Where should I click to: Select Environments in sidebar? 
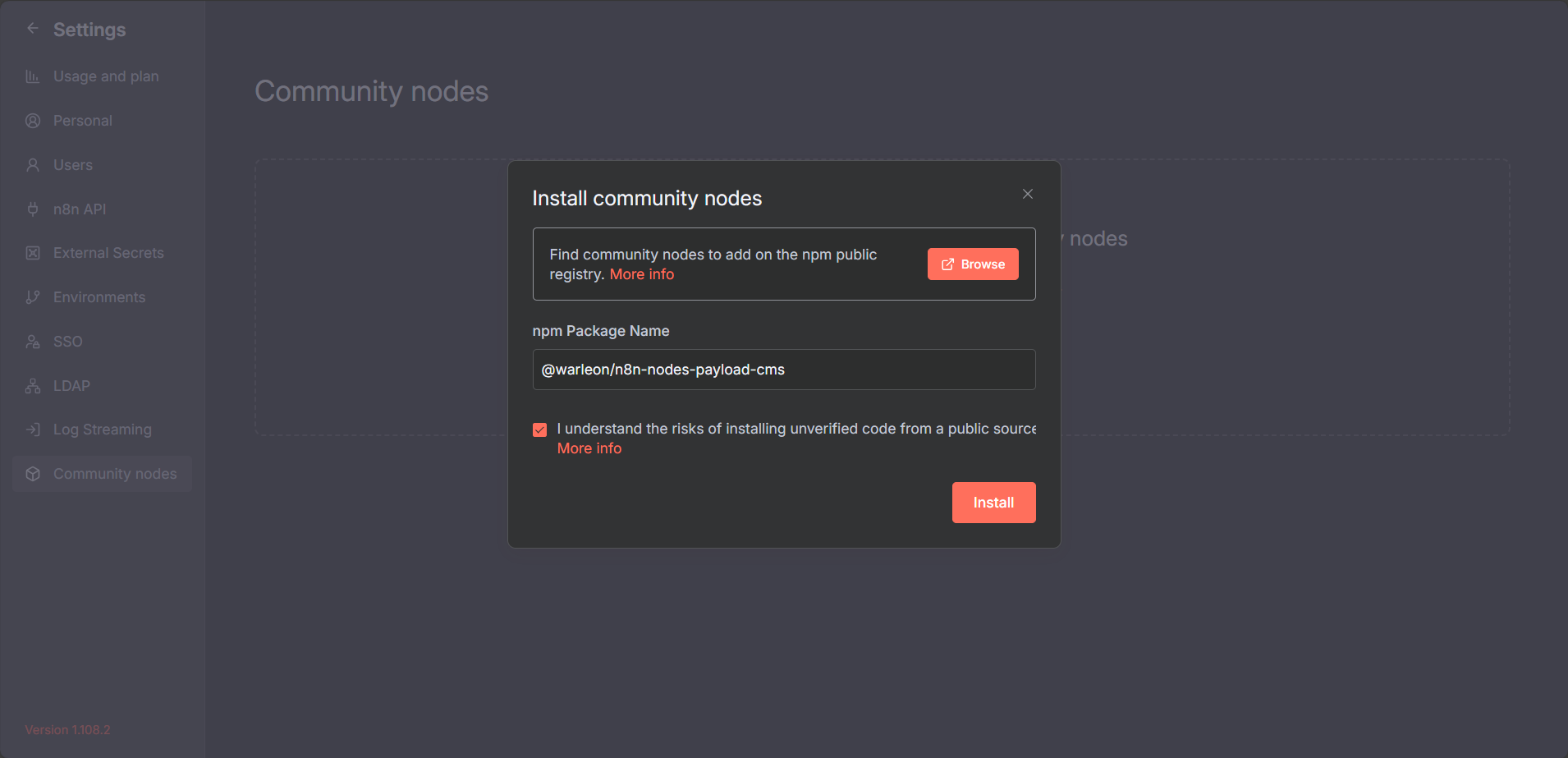point(103,297)
